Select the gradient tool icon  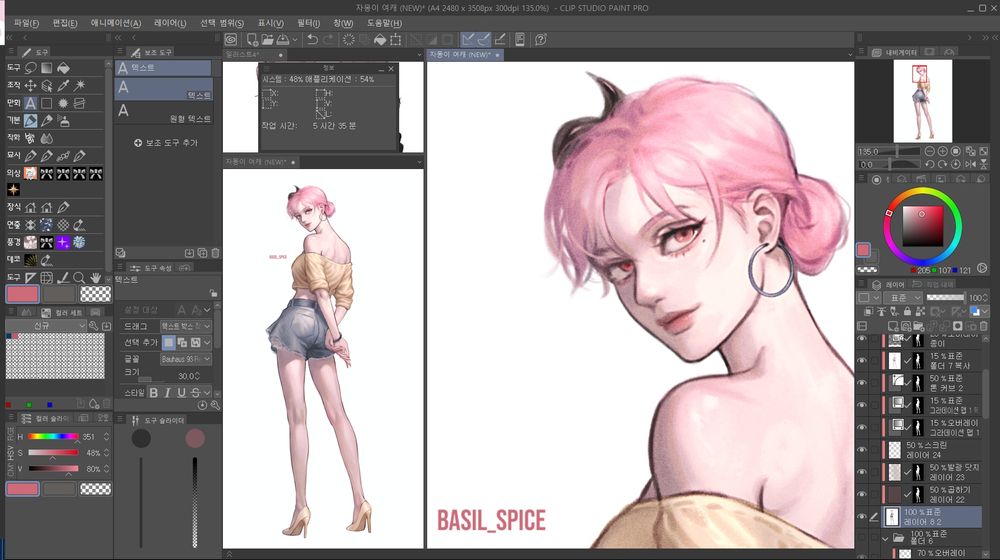click(x=47, y=68)
